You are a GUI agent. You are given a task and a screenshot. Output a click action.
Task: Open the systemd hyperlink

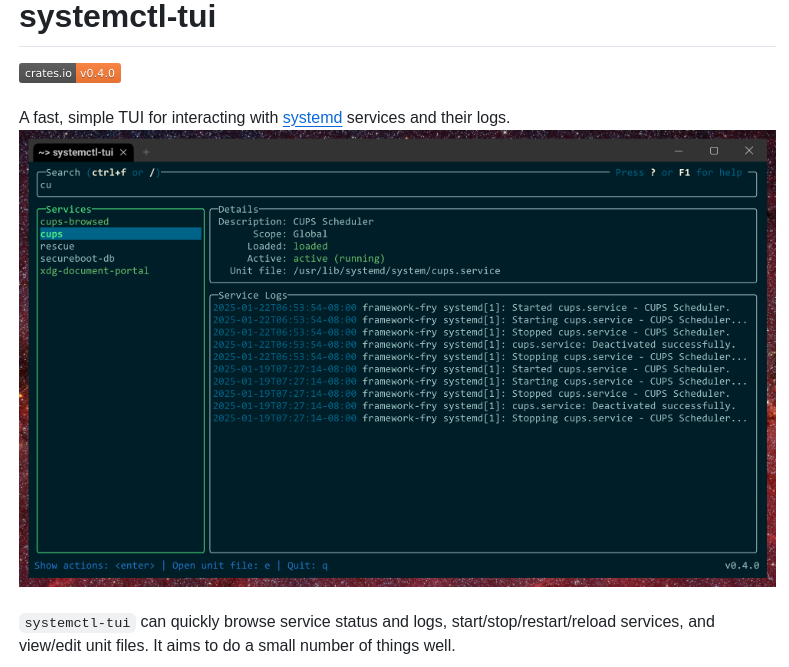pyautogui.click(x=312, y=117)
